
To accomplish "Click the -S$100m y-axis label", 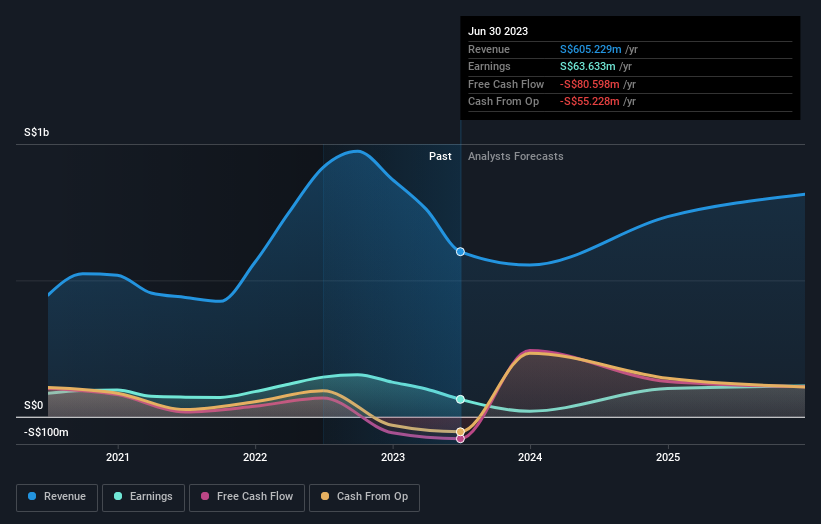I will pos(46,432).
